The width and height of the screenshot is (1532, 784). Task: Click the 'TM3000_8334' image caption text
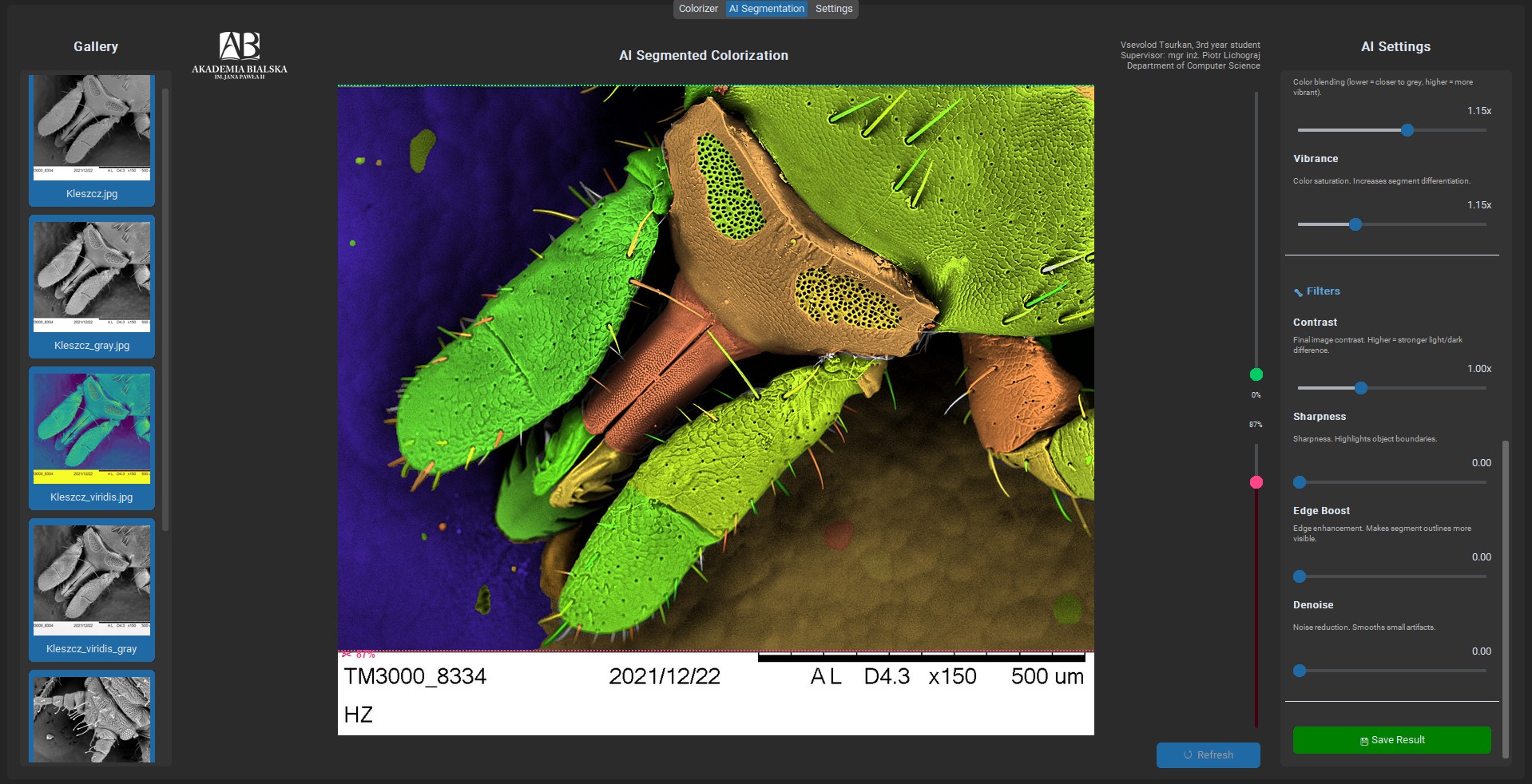pos(415,676)
